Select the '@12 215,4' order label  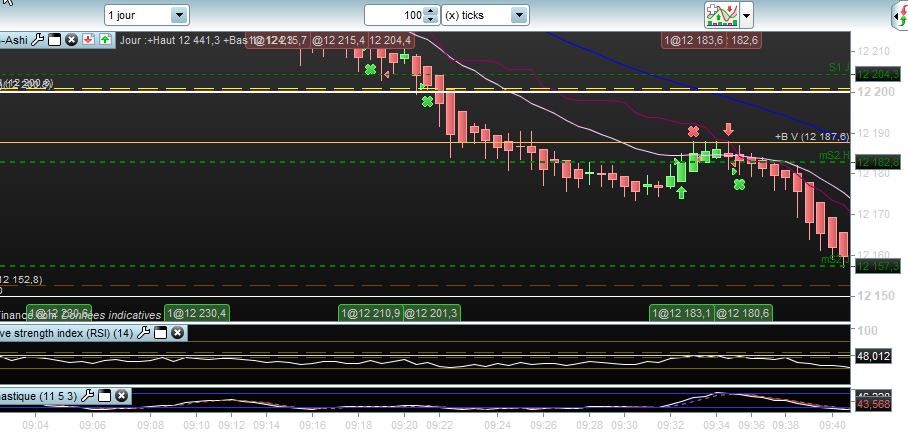click(339, 40)
